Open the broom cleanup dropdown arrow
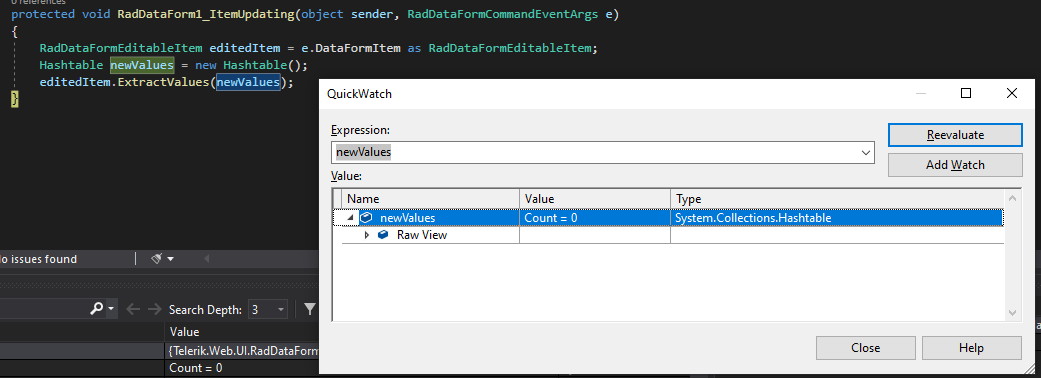Viewport: 1041px width, 378px height. coord(171,259)
